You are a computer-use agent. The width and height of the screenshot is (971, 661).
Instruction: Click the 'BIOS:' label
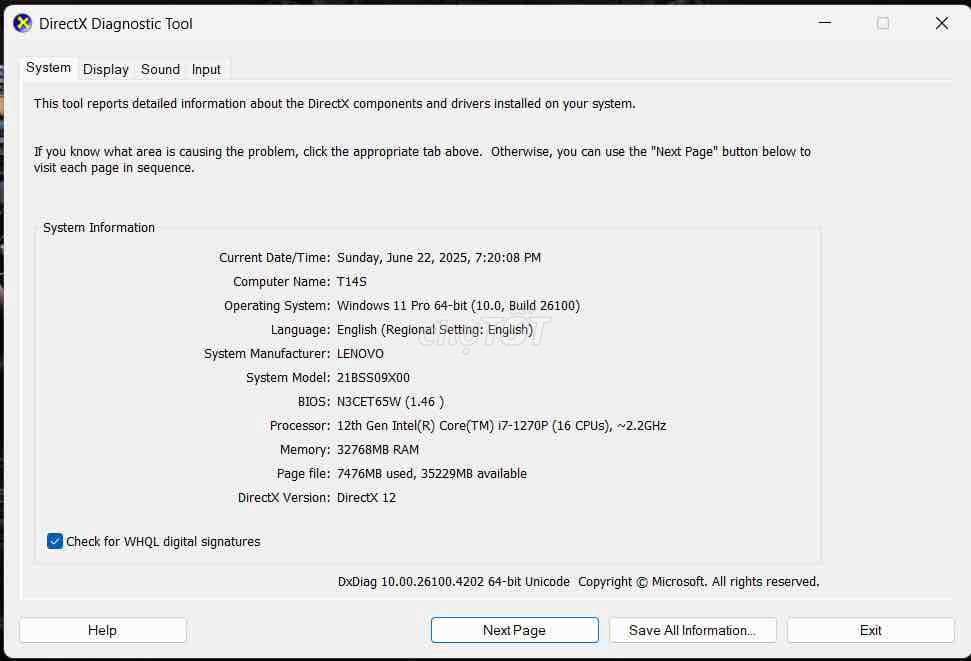(314, 401)
